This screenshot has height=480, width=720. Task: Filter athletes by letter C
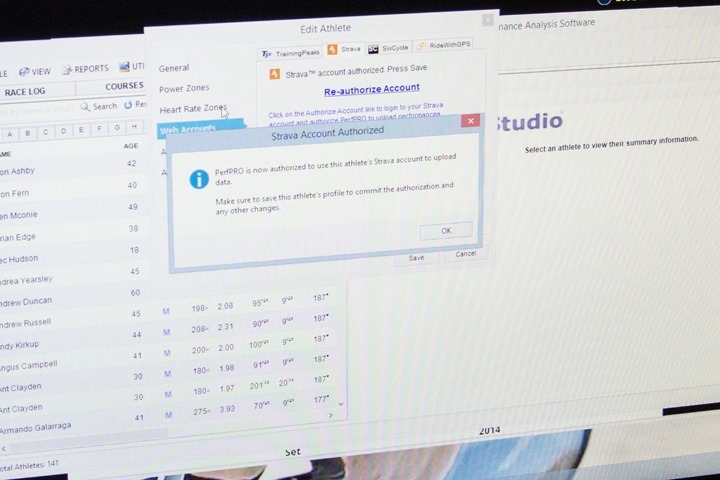click(x=45, y=132)
